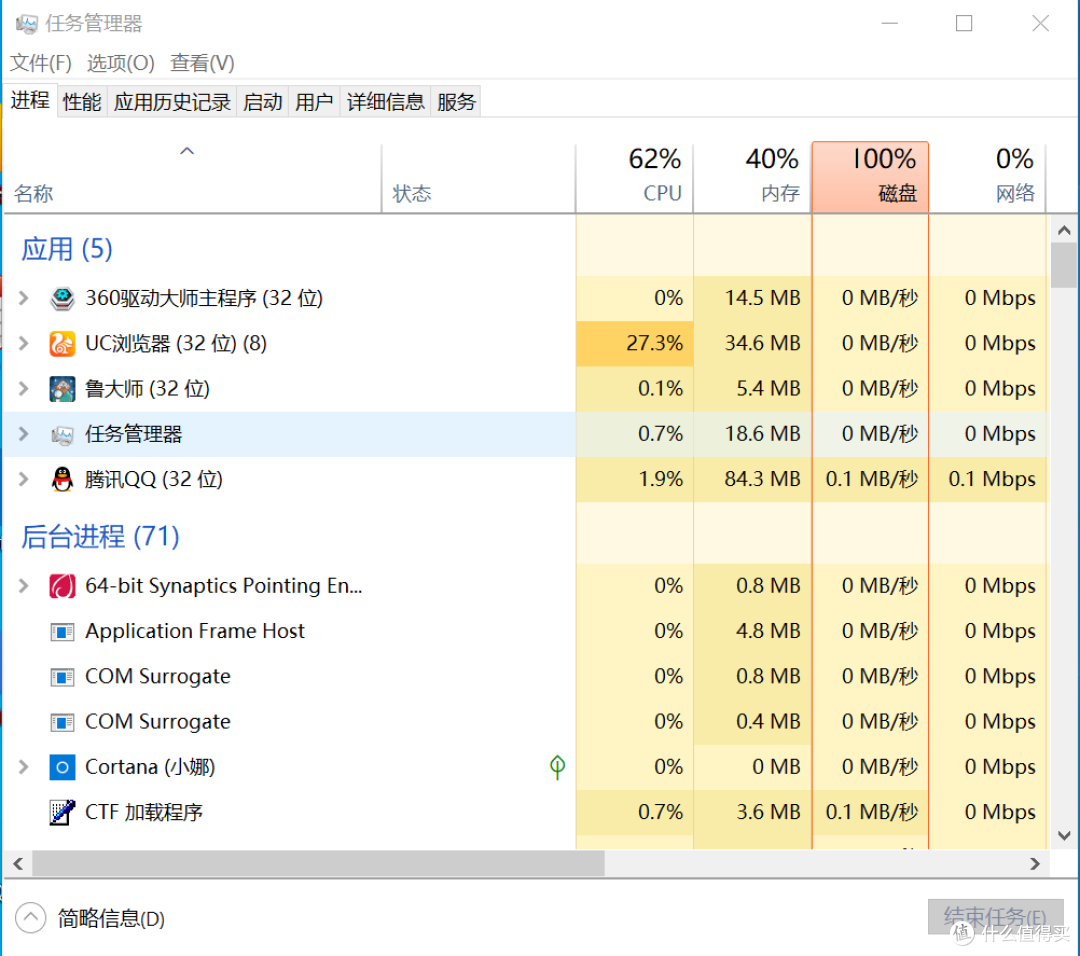Viewport: 1080px width, 956px height.
Task: Expand the 任务管理器 row
Action: (x=23, y=434)
